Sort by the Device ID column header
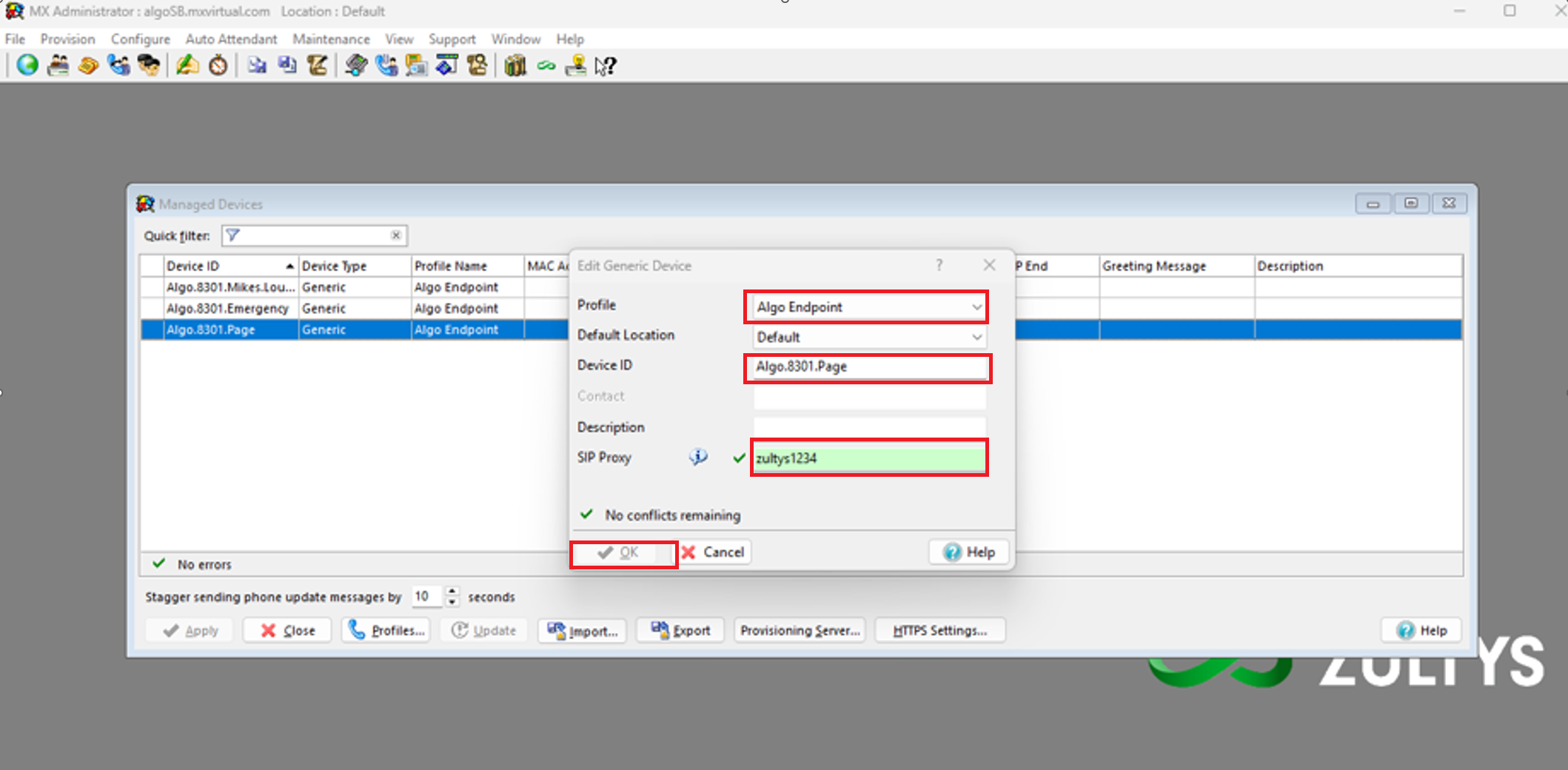The image size is (1568, 770). [231, 266]
